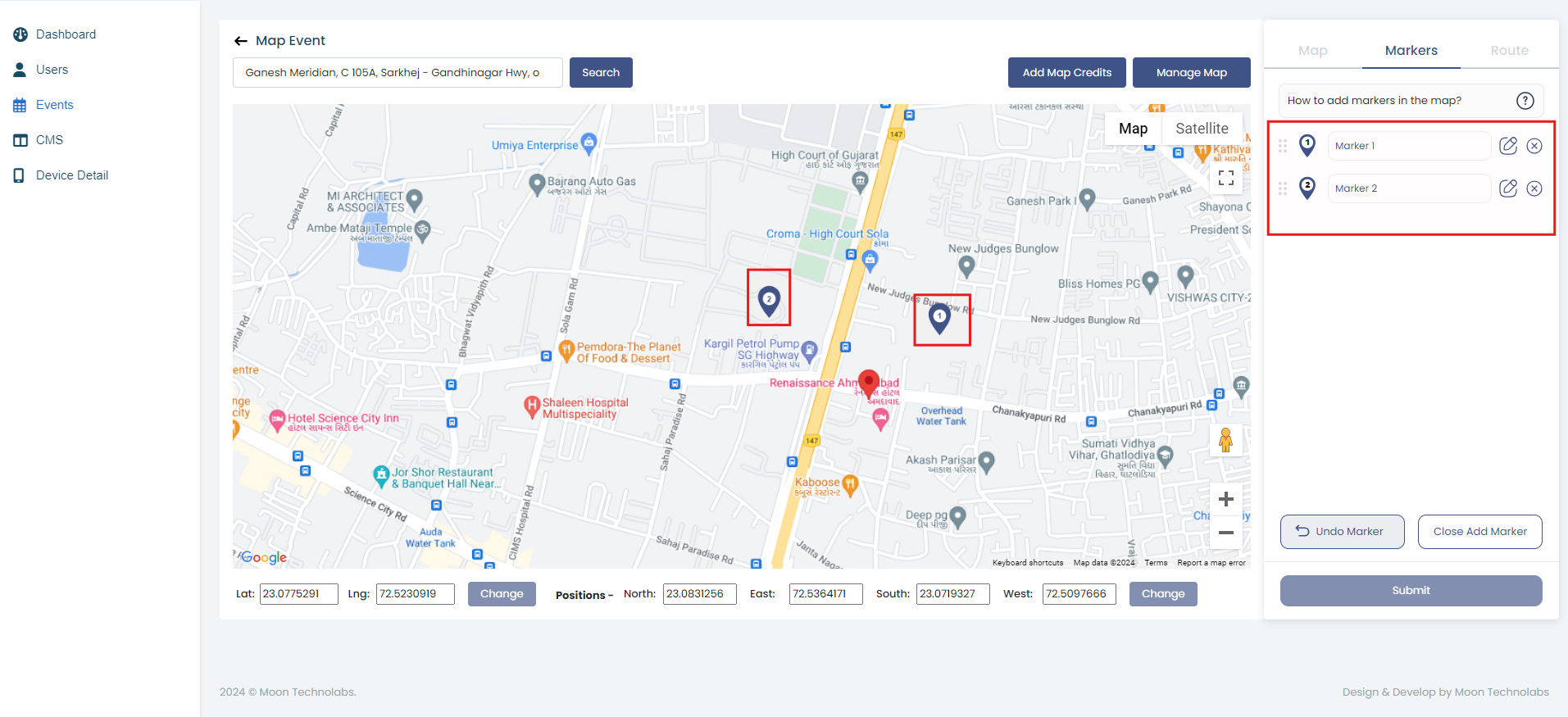The height and width of the screenshot is (717, 1568).
Task: Click the edit icon for Marker 1
Action: (x=1508, y=146)
